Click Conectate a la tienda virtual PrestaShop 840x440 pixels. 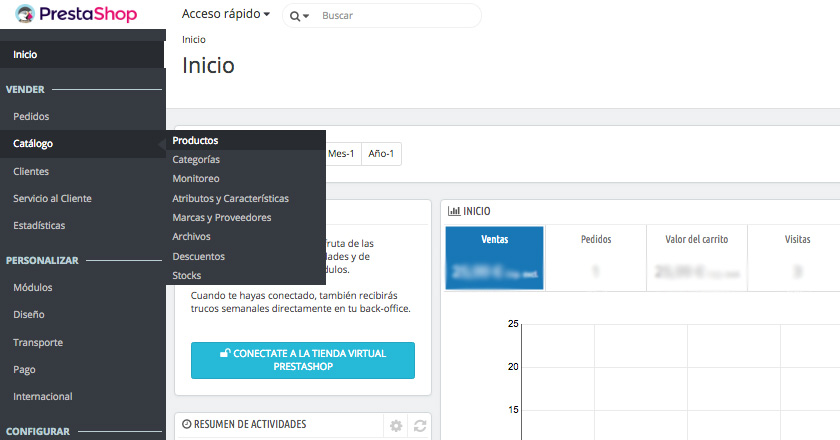[303, 360]
